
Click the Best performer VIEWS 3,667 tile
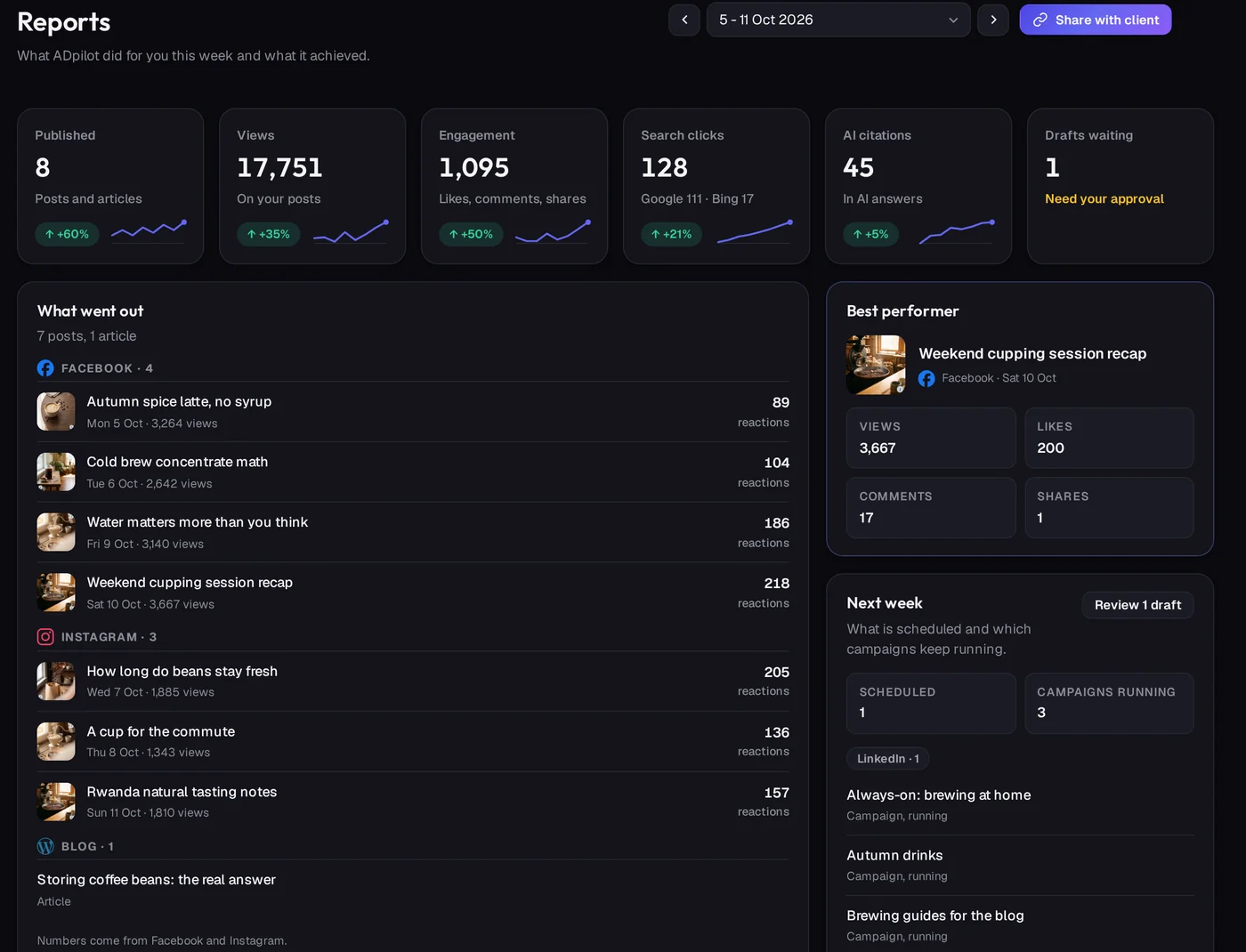click(931, 438)
